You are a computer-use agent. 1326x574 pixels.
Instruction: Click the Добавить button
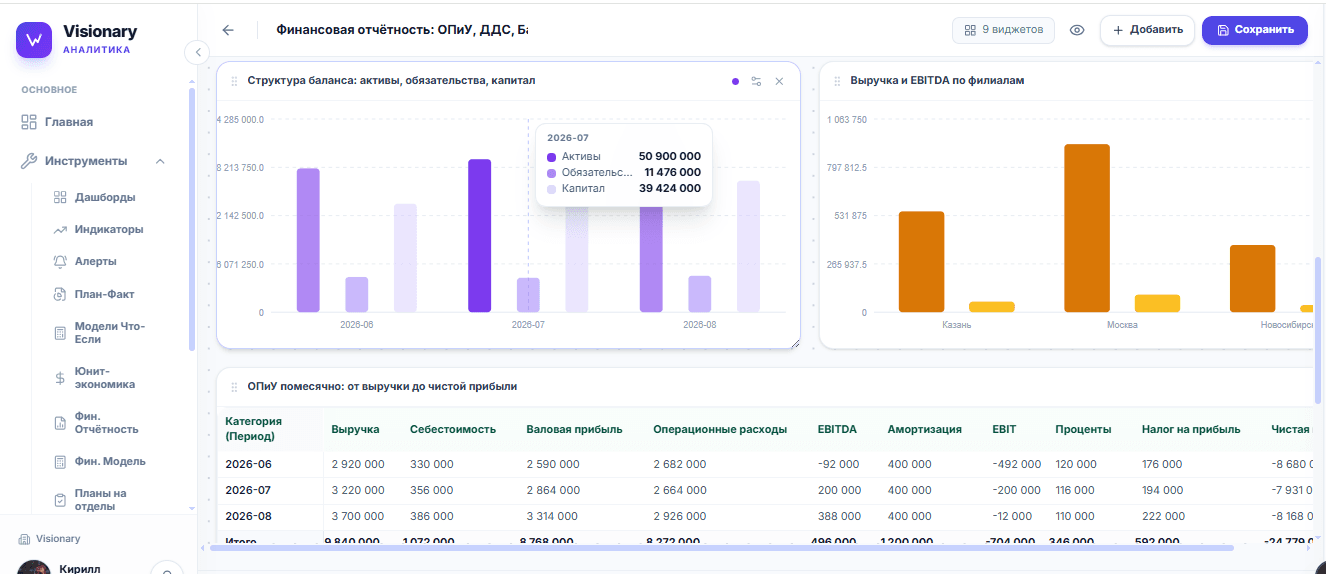coord(1147,30)
